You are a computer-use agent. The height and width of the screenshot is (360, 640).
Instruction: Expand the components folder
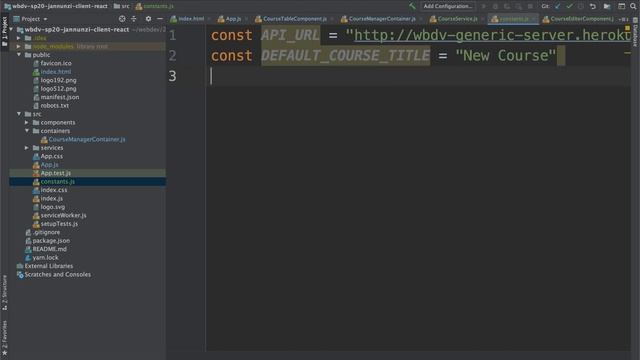click(x=27, y=122)
